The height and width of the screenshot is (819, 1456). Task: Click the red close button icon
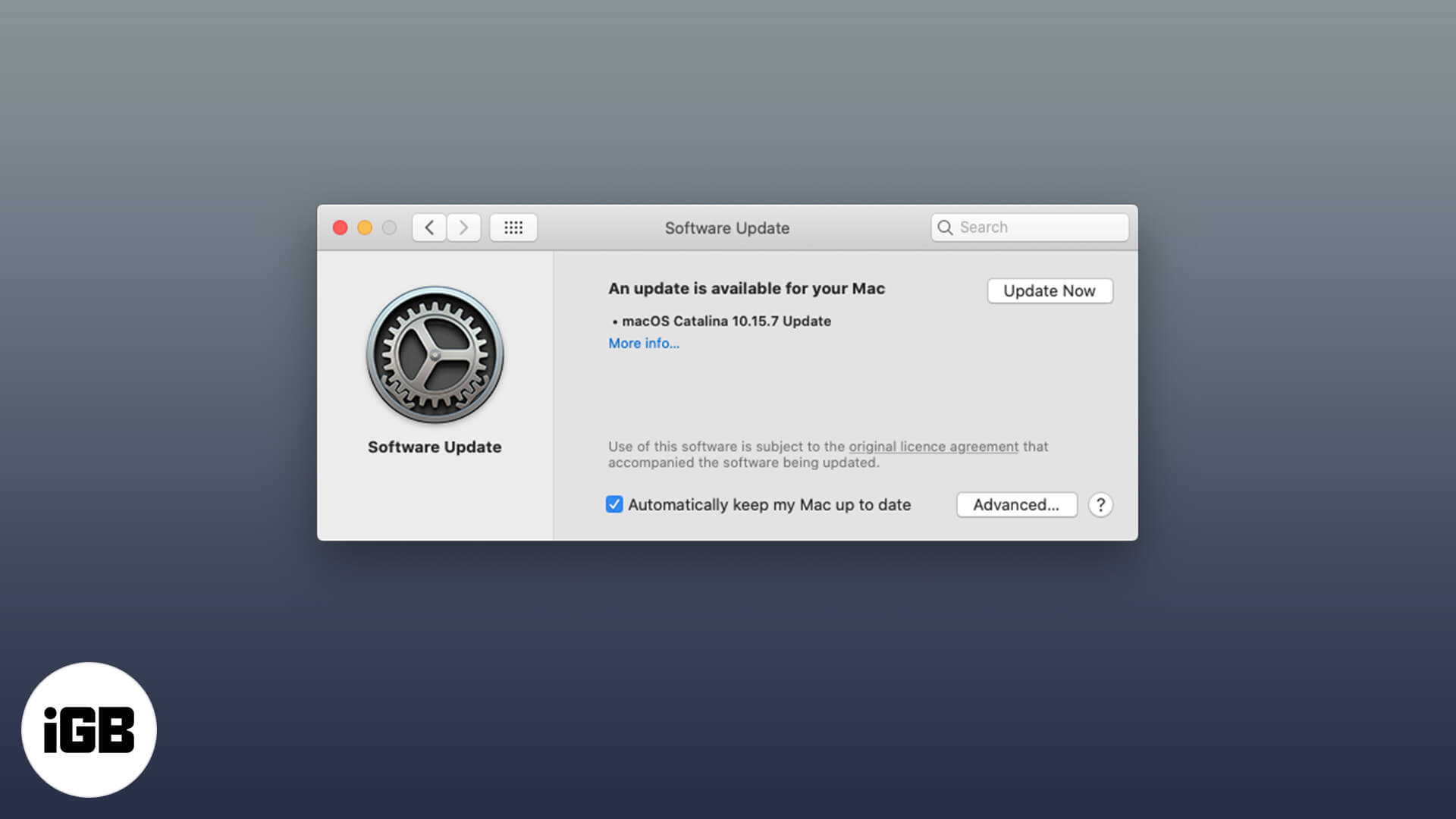pyautogui.click(x=339, y=227)
